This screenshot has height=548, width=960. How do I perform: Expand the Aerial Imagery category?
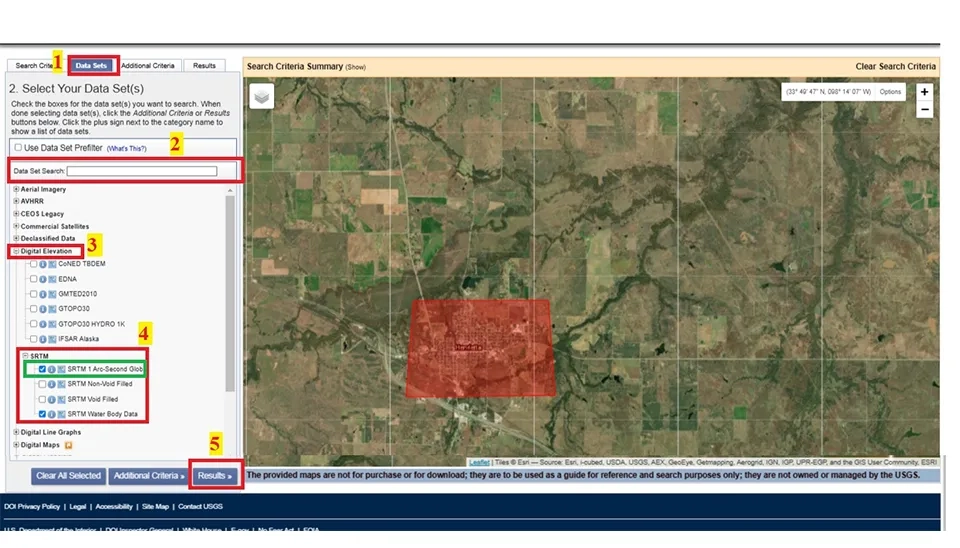[x=17, y=189]
